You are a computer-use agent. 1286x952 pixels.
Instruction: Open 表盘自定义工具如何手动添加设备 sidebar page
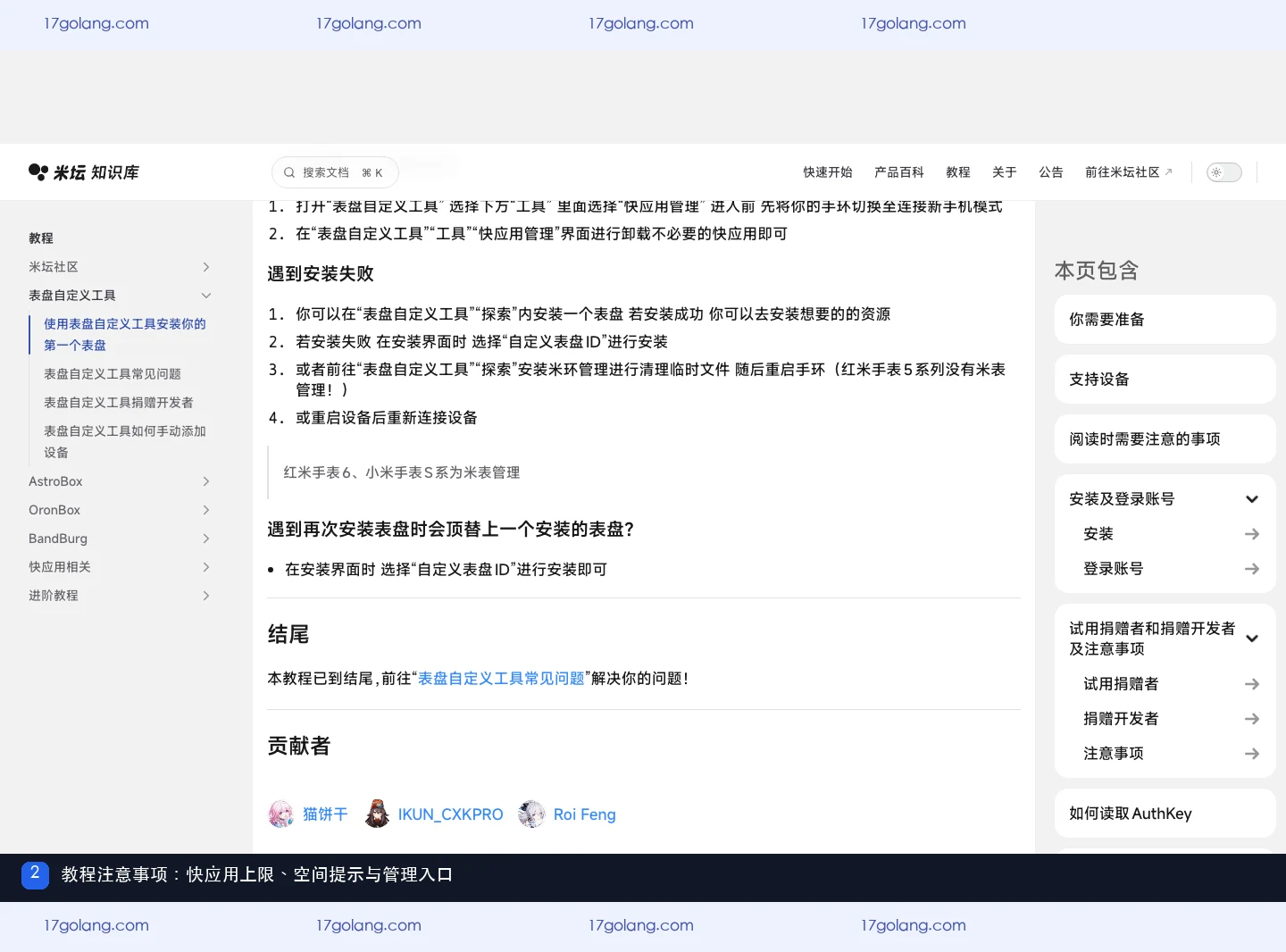point(125,442)
